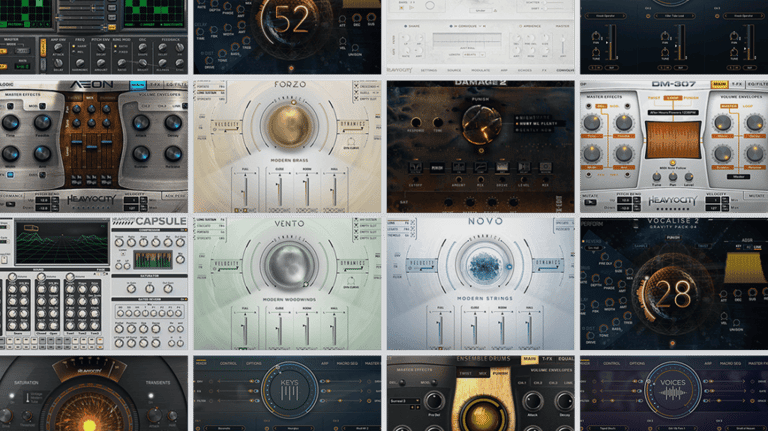This screenshot has height=431, width=768.
Task: Click the NOVO blue strings orb
Action: [484, 265]
